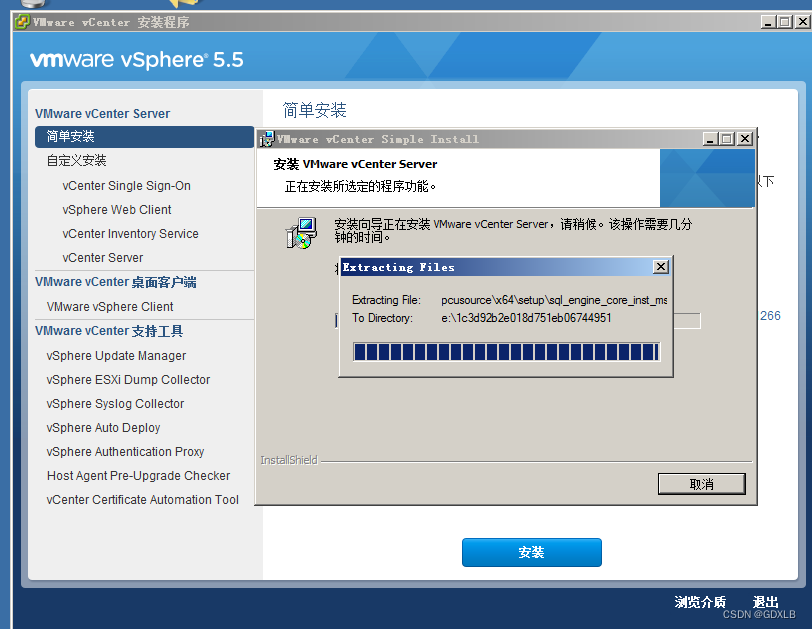The height and width of the screenshot is (629, 812).
Task: Close the vCenter Simple Install window
Action: point(745,139)
